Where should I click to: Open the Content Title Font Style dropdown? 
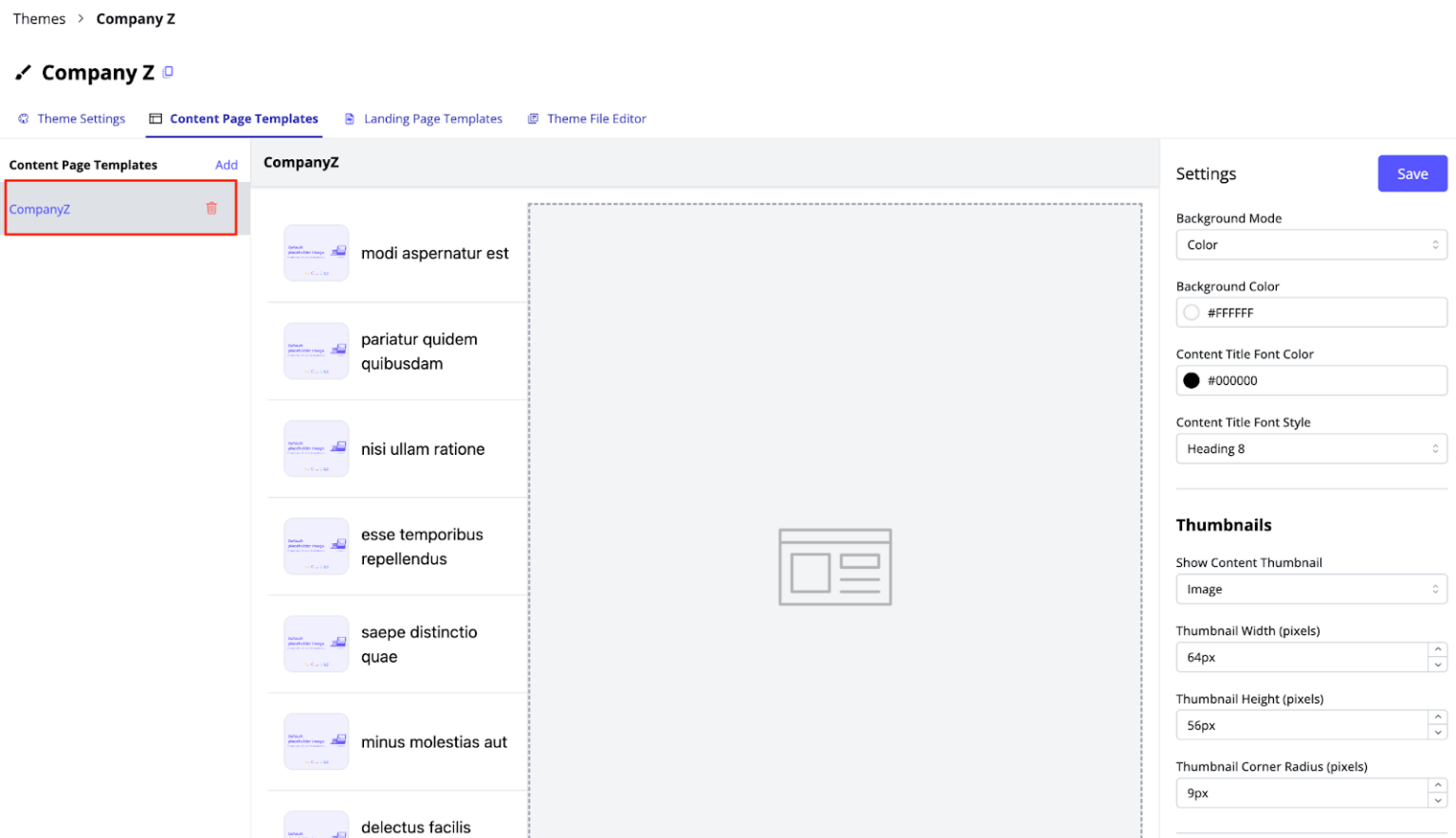(x=1311, y=448)
